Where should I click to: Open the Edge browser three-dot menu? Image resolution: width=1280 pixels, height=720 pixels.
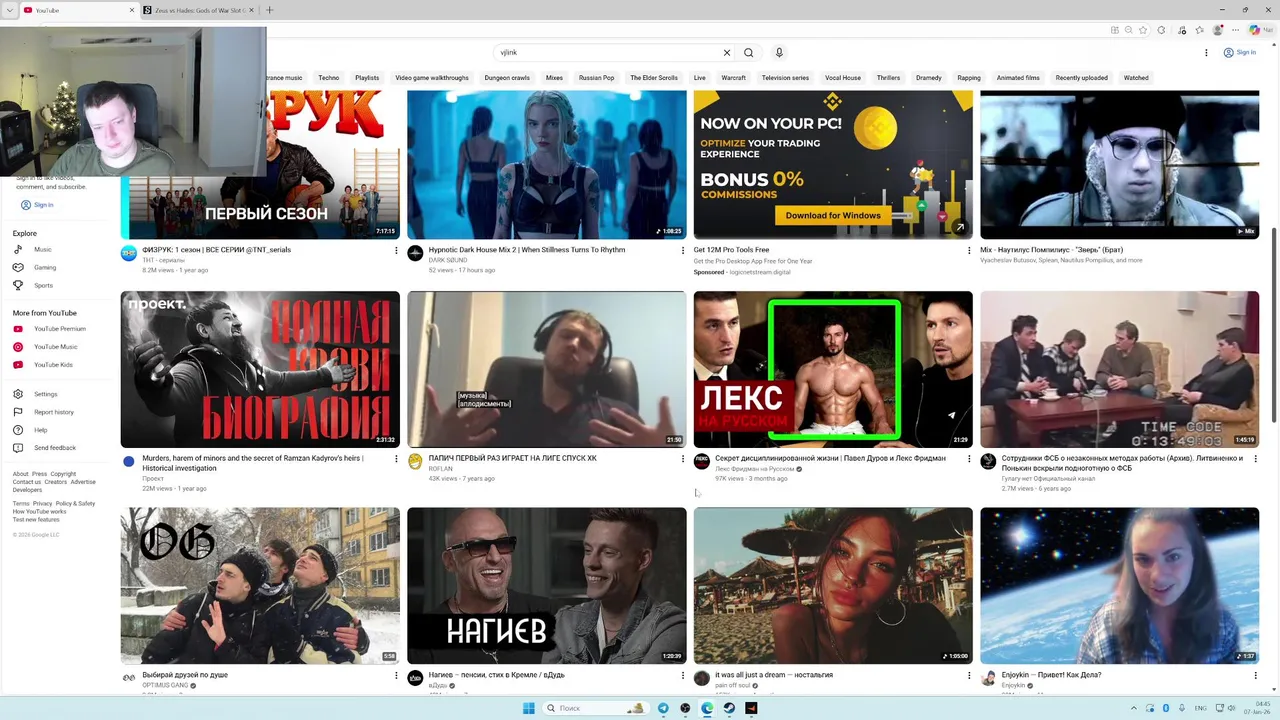click(x=1233, y=30)
